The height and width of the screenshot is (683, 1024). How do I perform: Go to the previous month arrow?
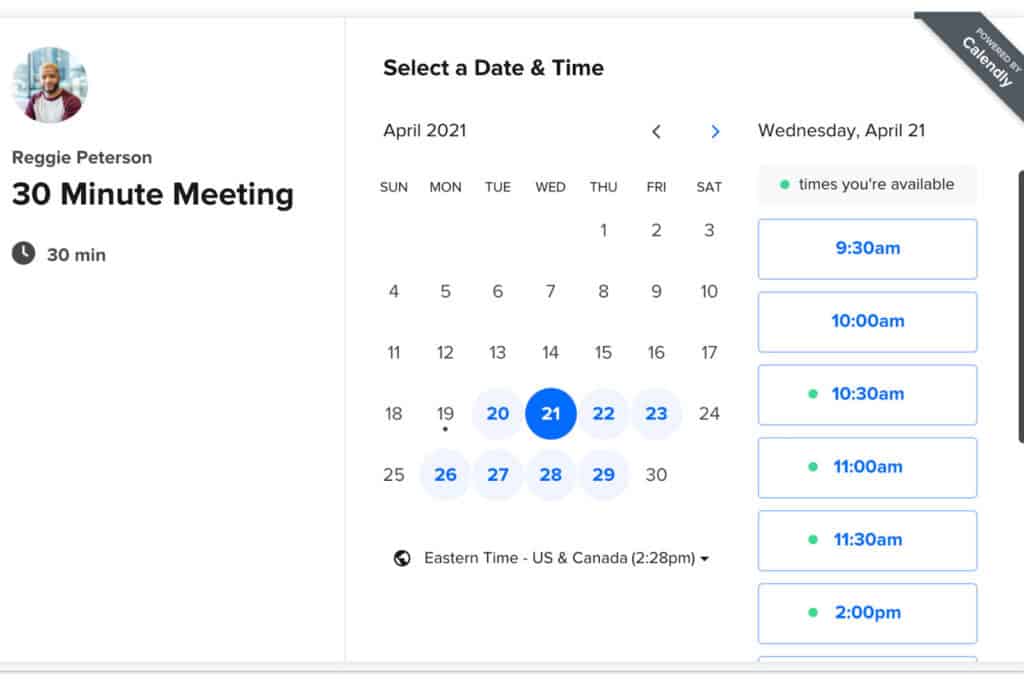tap(656, 131)
